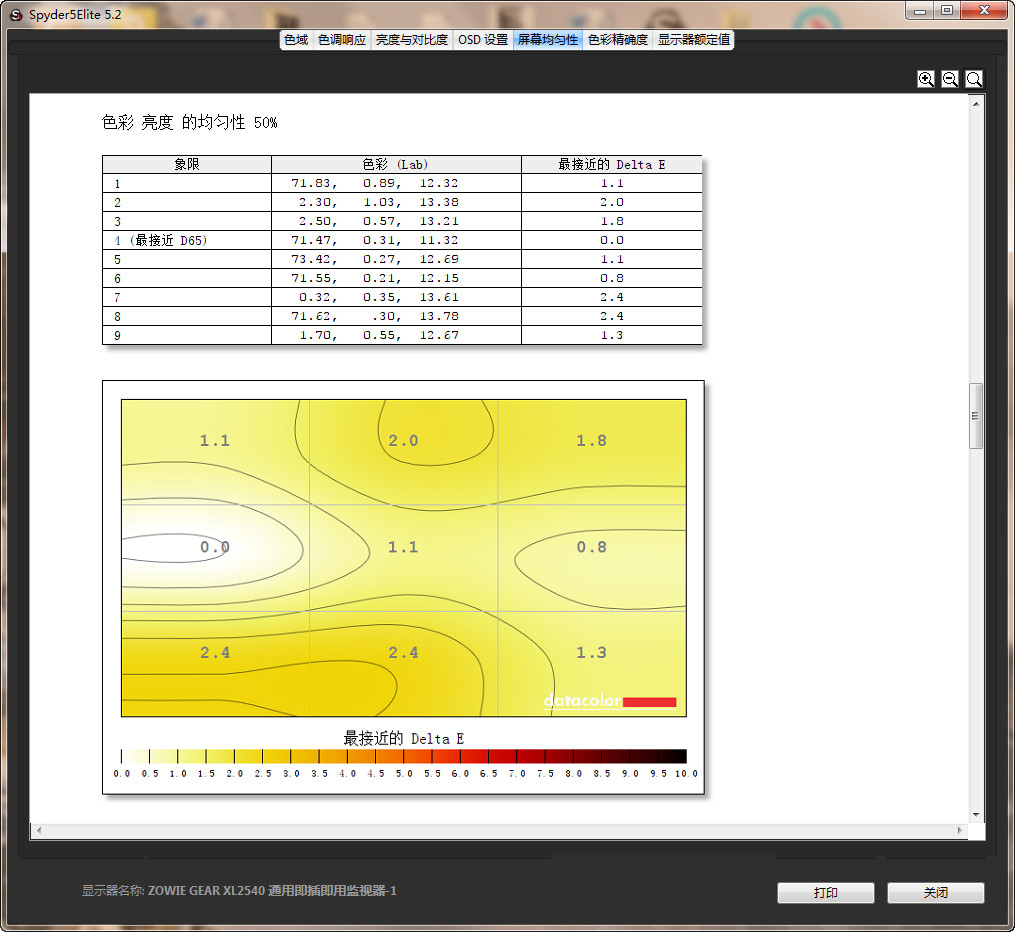Click the Delta E table cell 1.8

(612, 221)
